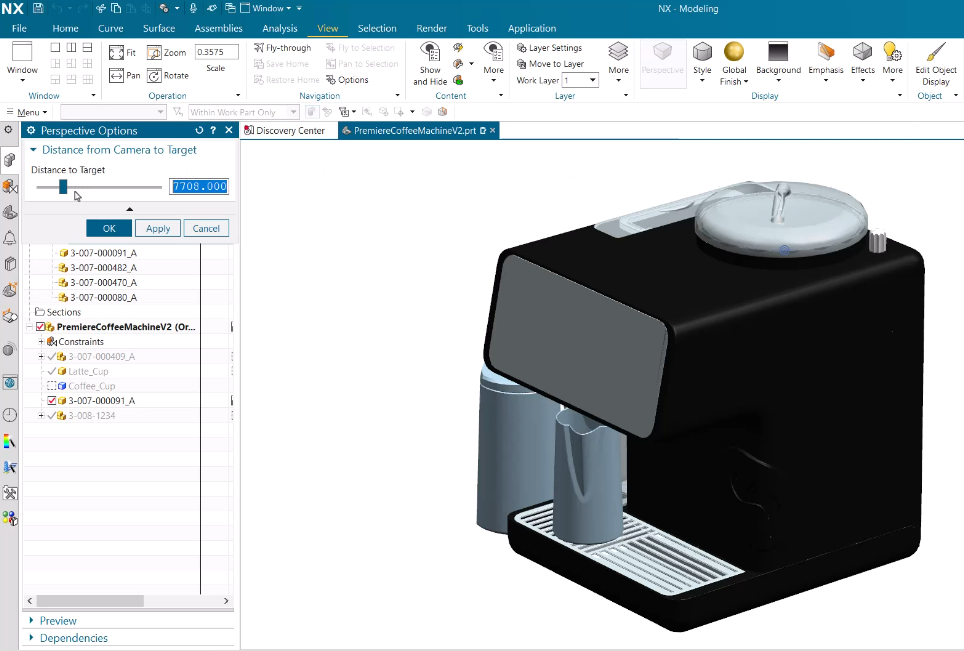This screenshot has height=651, width=964.
Task: Activate the Rotate view tool
Action: point(154,75)
